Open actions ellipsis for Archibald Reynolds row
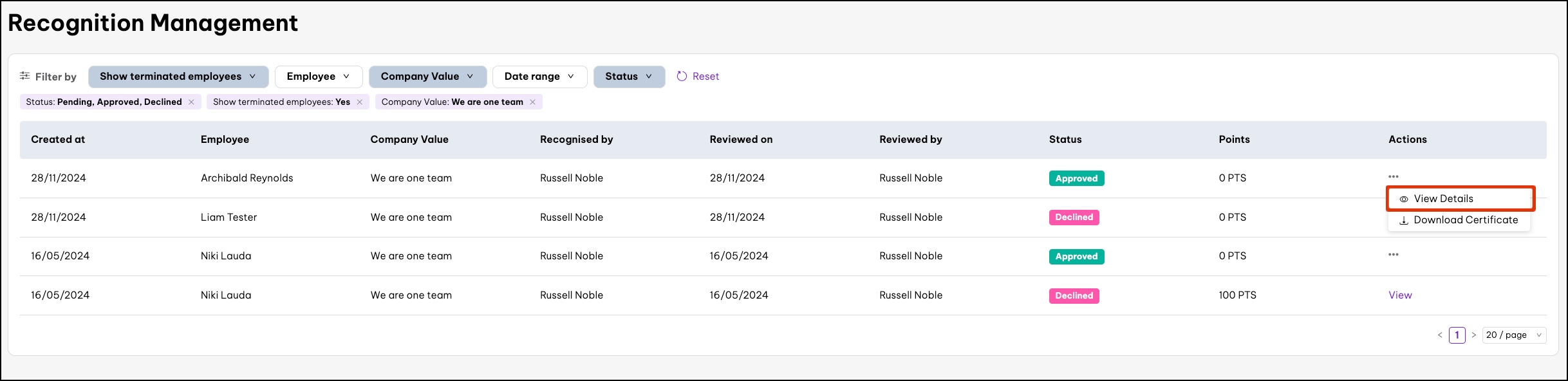 click(1393, 177)
